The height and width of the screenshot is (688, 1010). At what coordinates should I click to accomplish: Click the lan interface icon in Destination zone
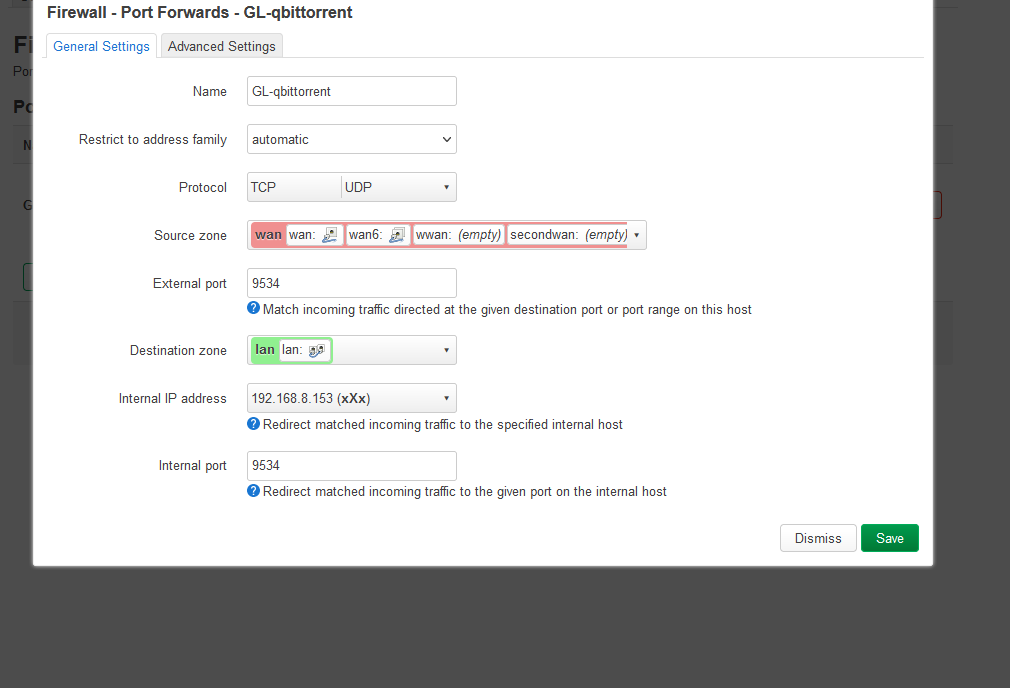pyautogui.click(x=316, y=350)
